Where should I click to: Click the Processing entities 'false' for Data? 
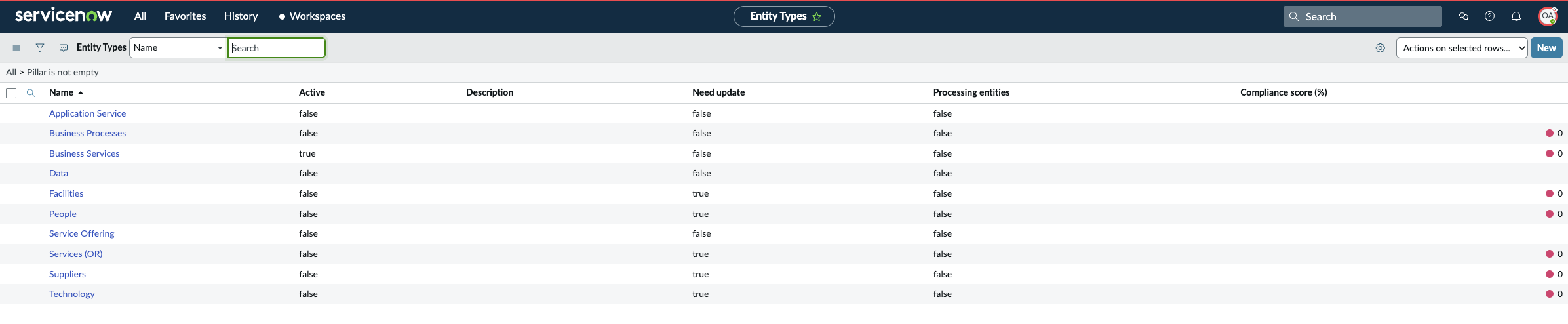point(943,173)
